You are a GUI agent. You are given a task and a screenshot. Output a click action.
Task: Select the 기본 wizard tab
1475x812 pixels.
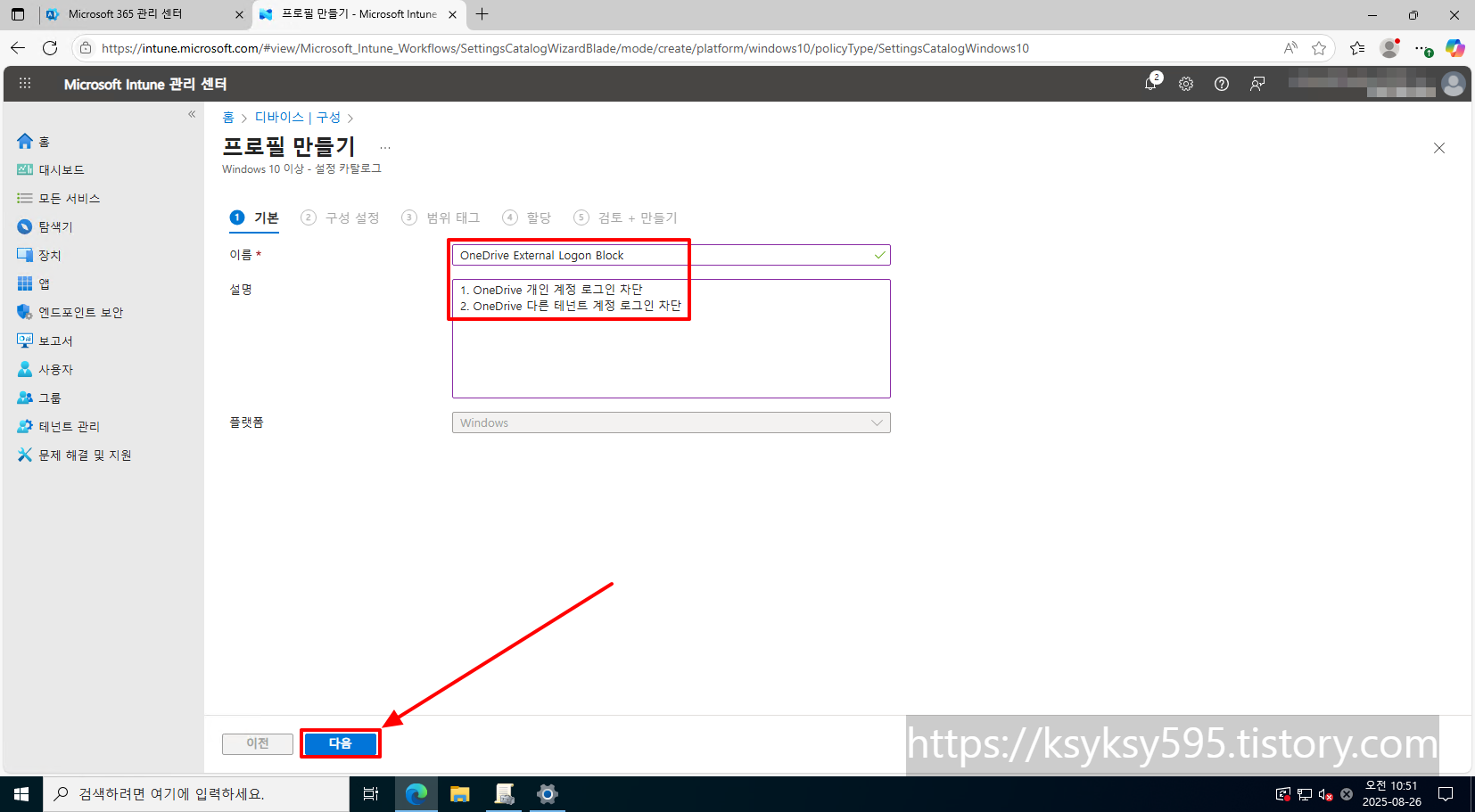[255, 217]
